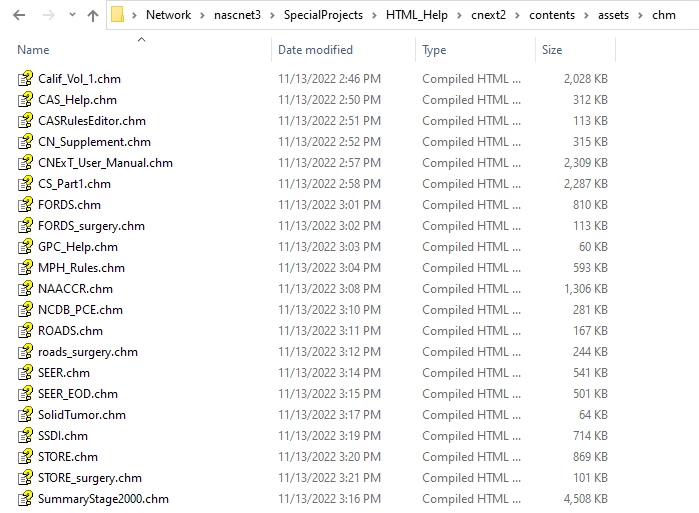Click the GPC_Help.chm help file icon

25,246
